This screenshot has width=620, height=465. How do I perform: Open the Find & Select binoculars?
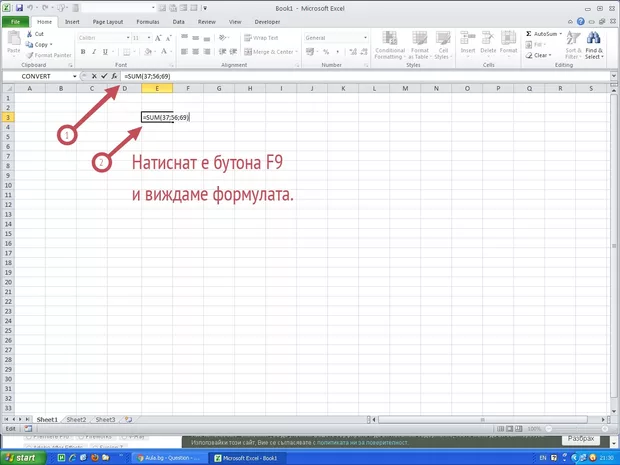[594, 45]
